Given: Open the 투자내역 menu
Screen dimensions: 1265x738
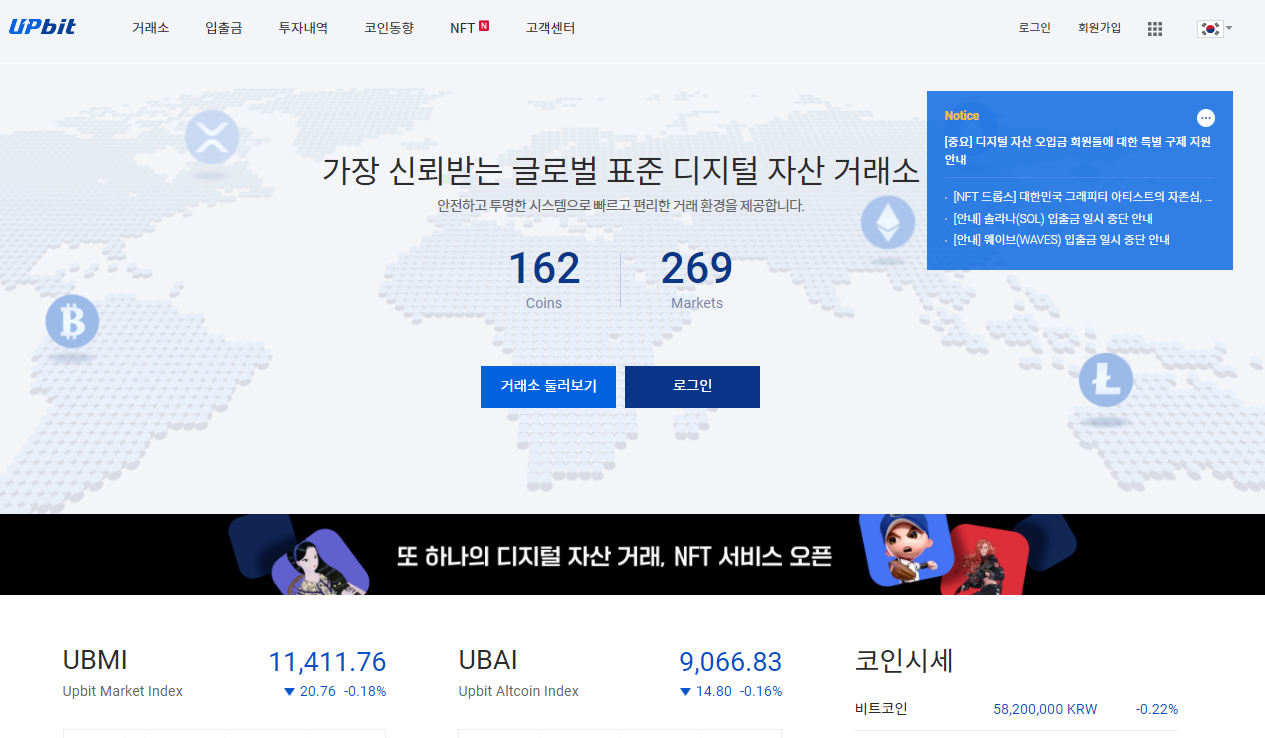Looking at the screenshot, I should [x=303, y=28].
